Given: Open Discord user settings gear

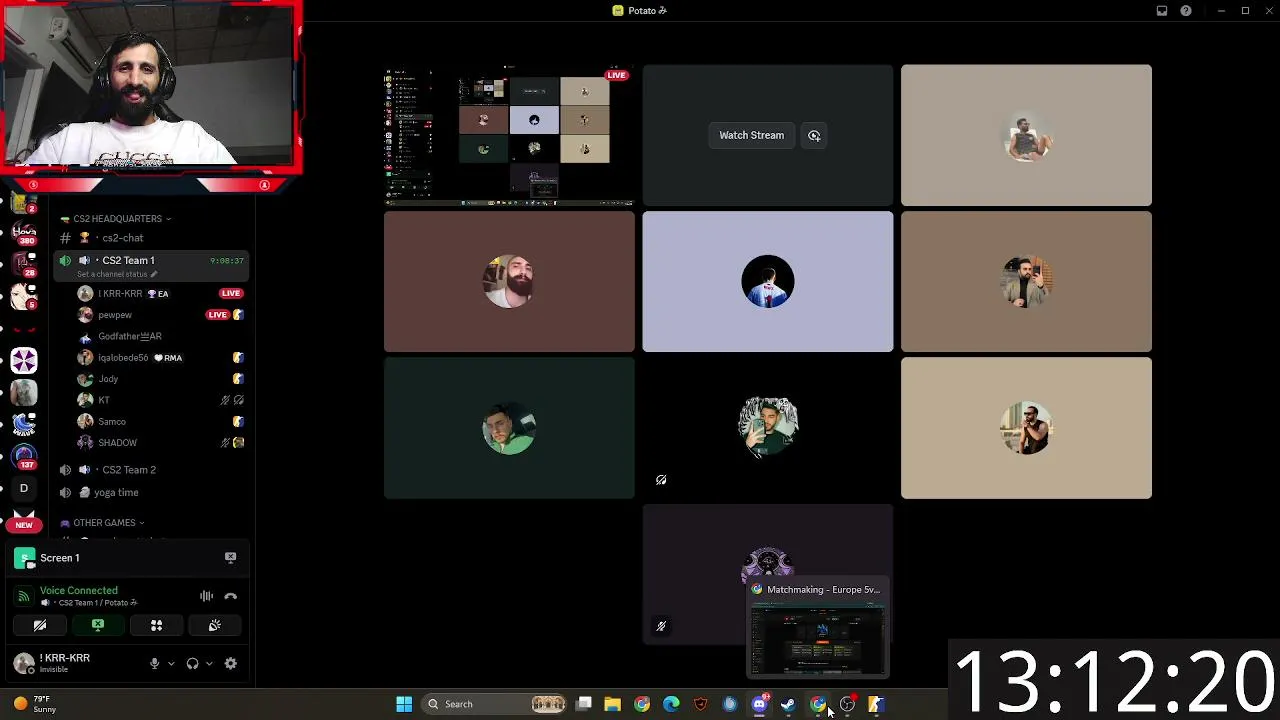Looking at the screenshot, I should point(231,663).
